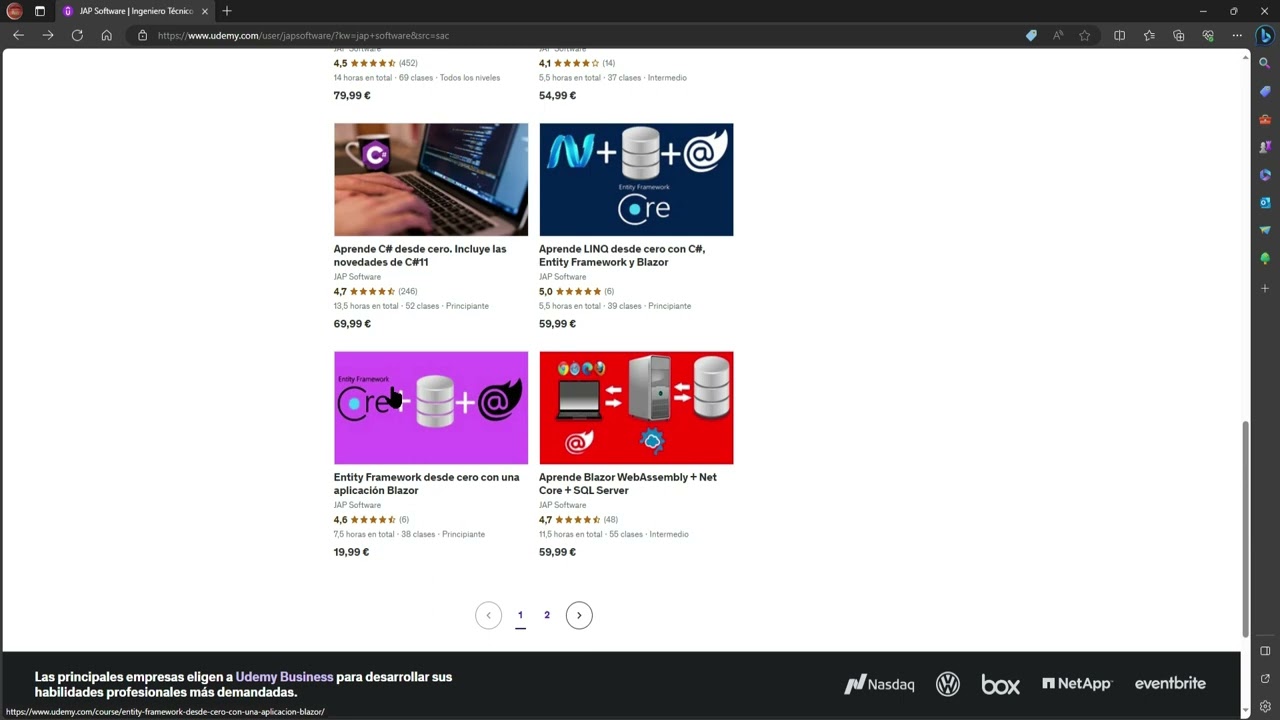Open 'Aprende C# desde cero' course title
The height and width of the screenshot is (720, 1280).
pyautogui.click(x=420, y=255)
